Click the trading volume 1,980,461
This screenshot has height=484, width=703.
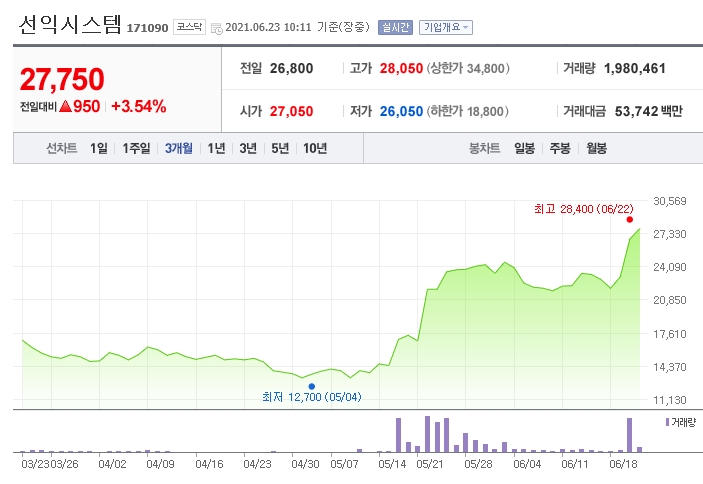click(x=634, y=69)
